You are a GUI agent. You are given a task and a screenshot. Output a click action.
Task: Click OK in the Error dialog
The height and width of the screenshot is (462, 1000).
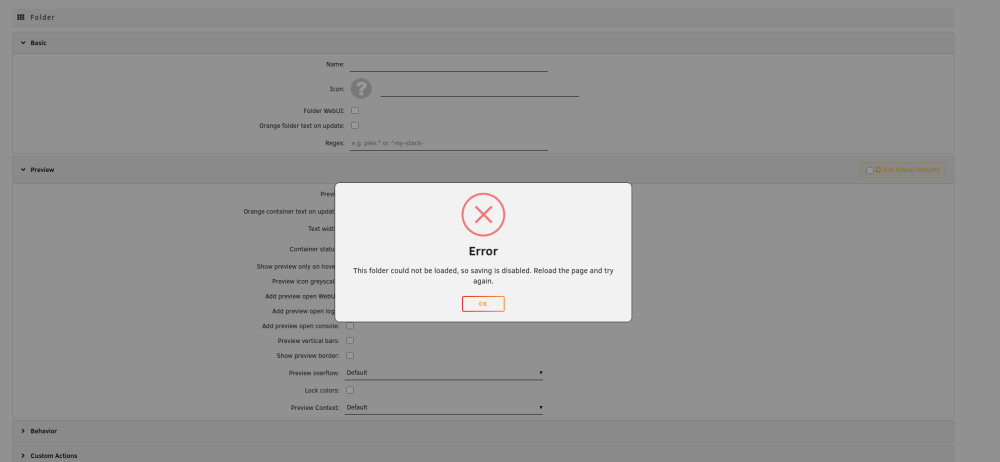[x=483, y=304]
